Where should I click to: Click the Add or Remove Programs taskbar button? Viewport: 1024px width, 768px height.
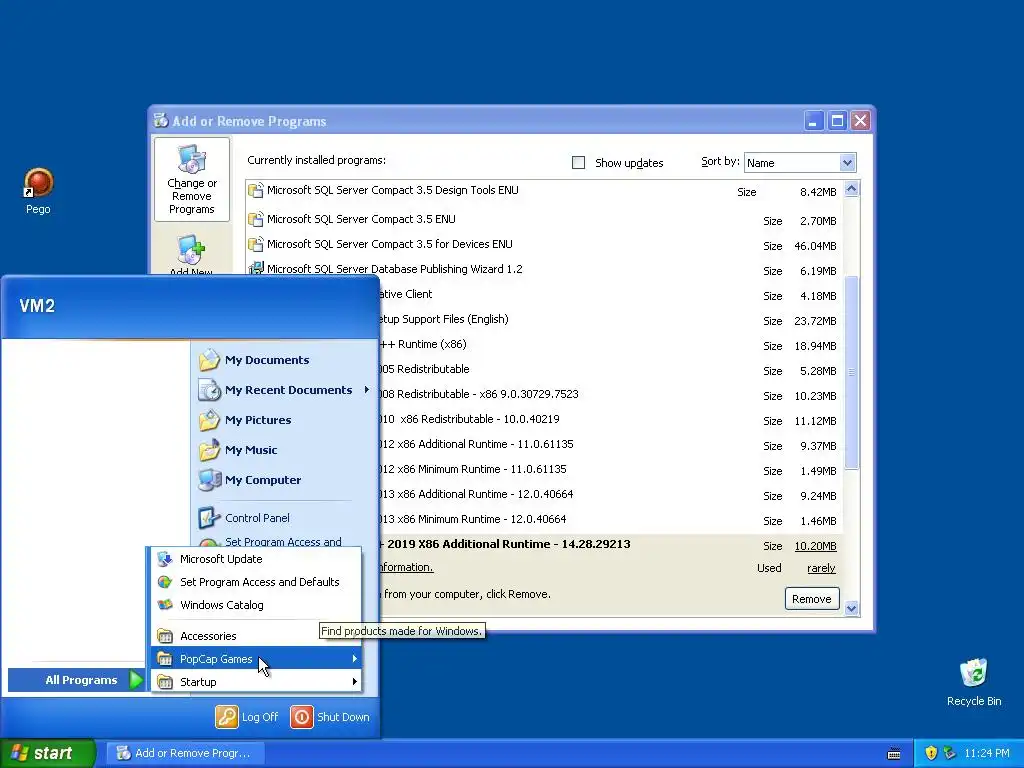[x=185, y=753]
